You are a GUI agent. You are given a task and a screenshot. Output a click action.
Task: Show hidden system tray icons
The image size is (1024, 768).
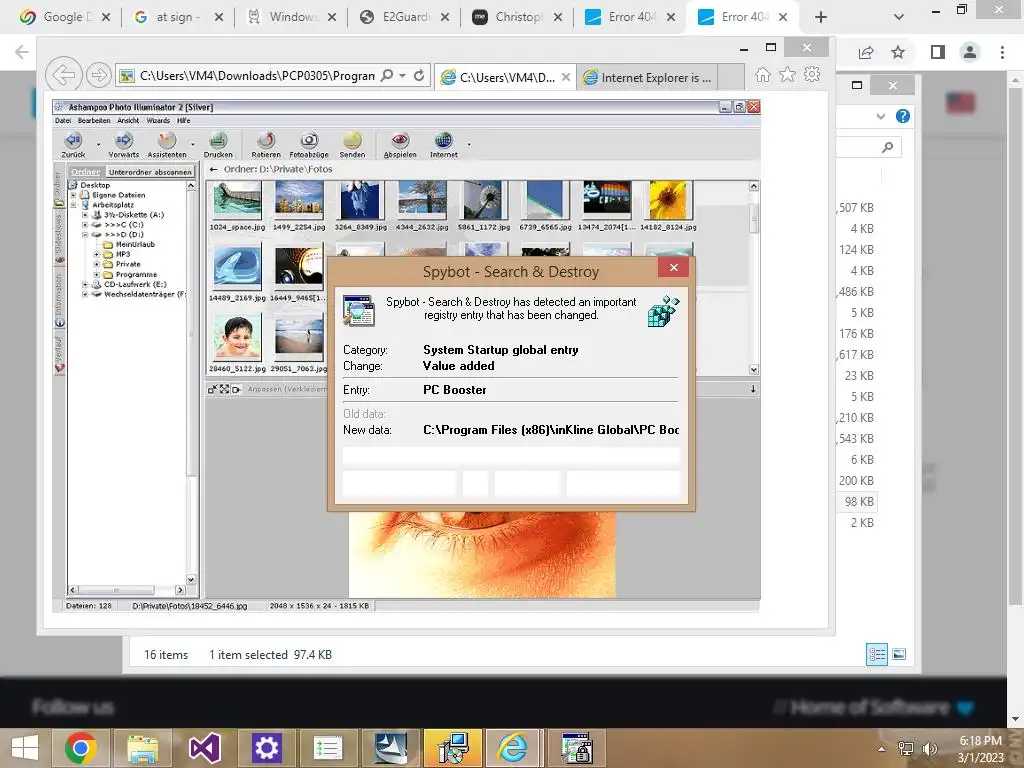pos(882,749)
